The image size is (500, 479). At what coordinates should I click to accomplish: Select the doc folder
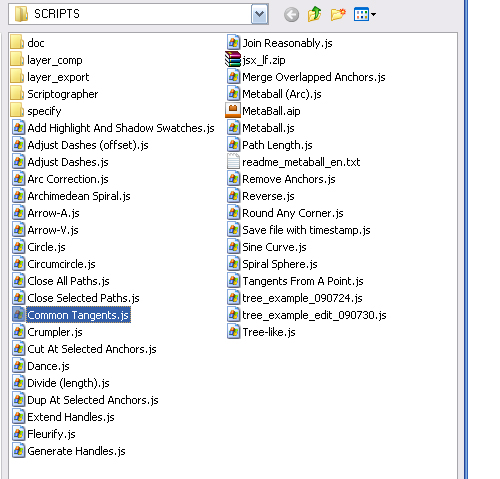[27, 43]
